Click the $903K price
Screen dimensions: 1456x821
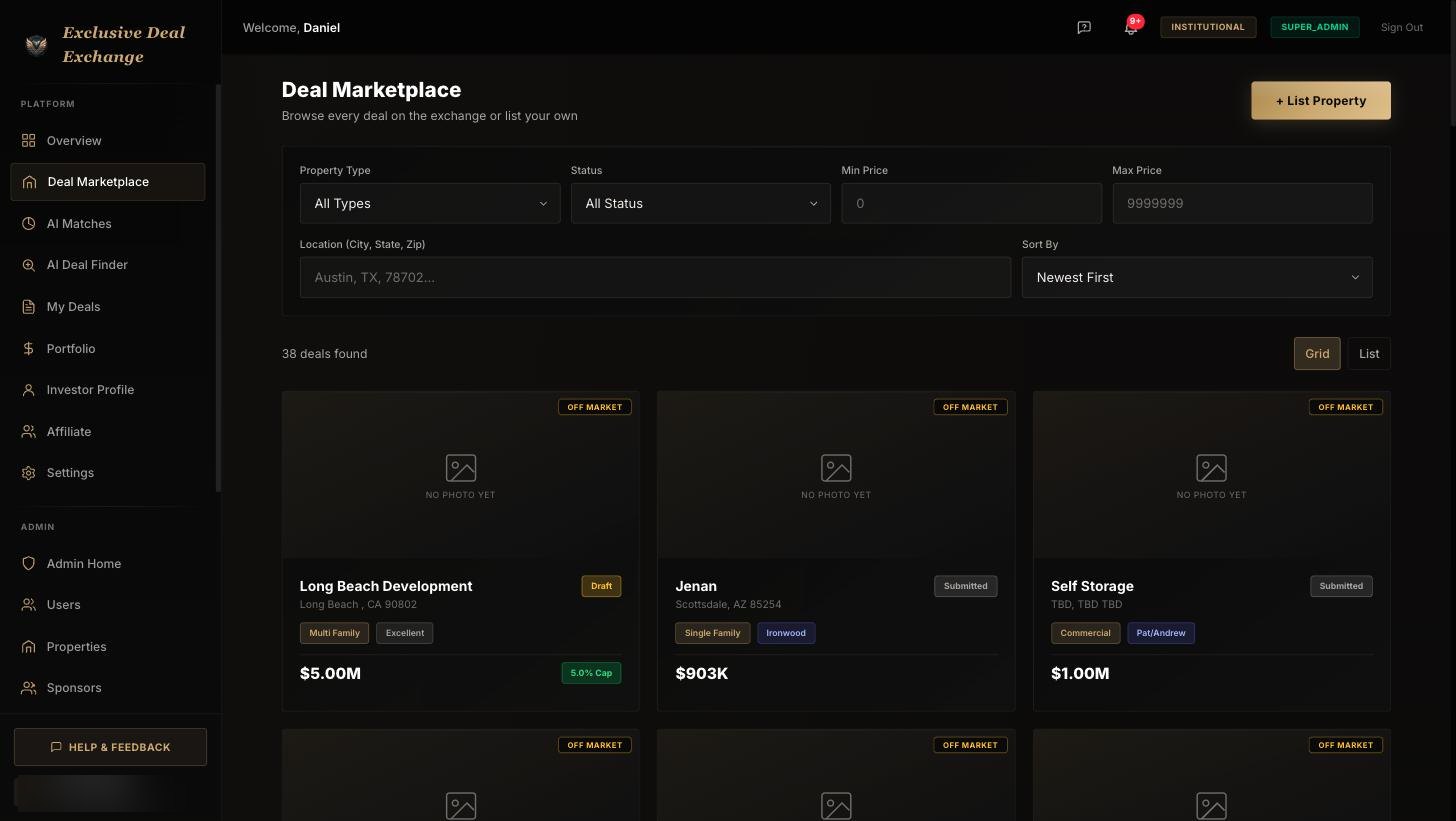[702, 674]
